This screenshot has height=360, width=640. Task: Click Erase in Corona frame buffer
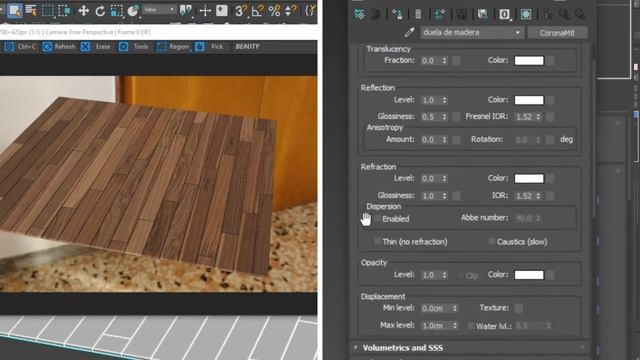96,47
